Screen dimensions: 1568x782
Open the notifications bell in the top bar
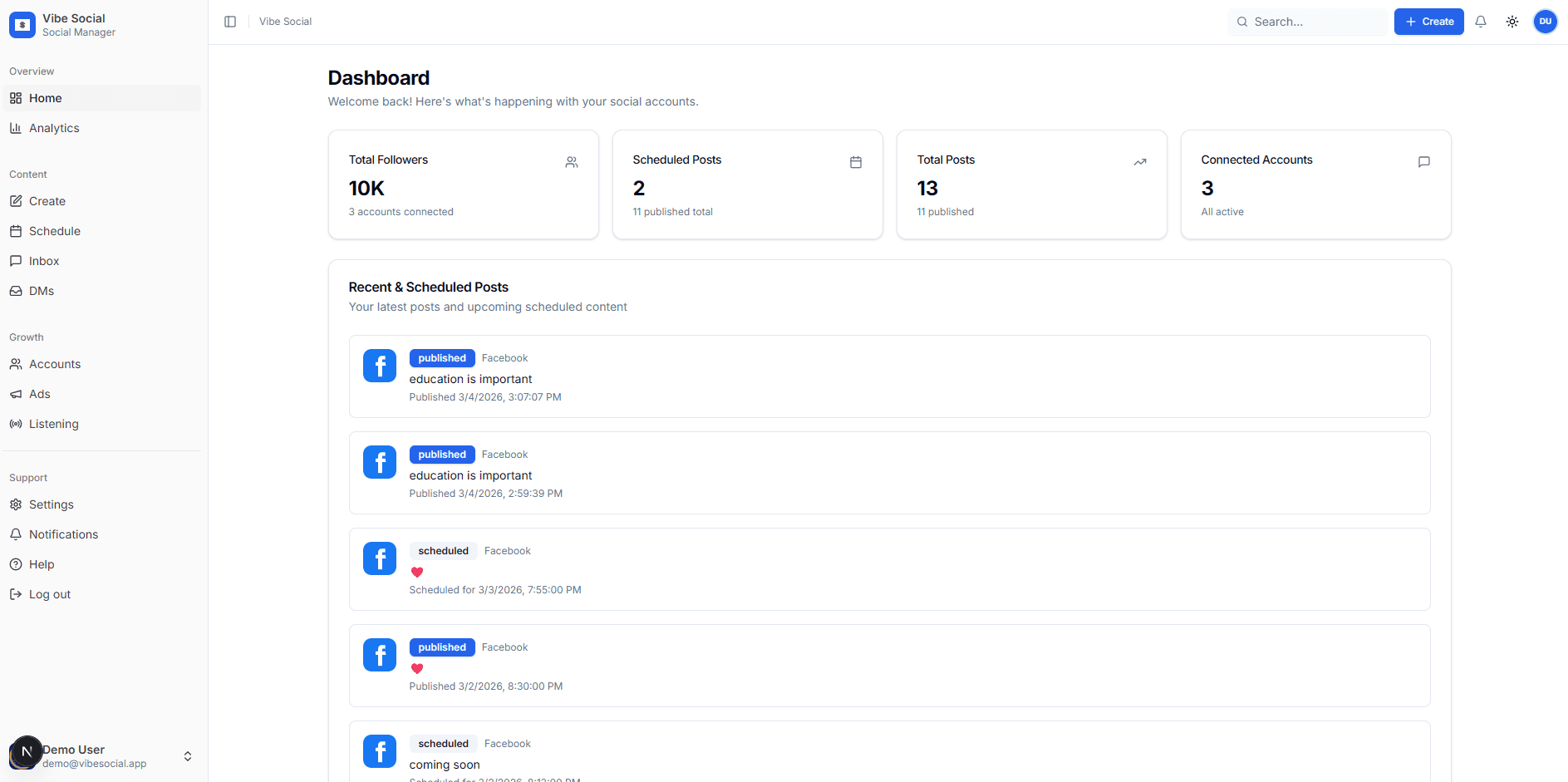coord(1481,22)
